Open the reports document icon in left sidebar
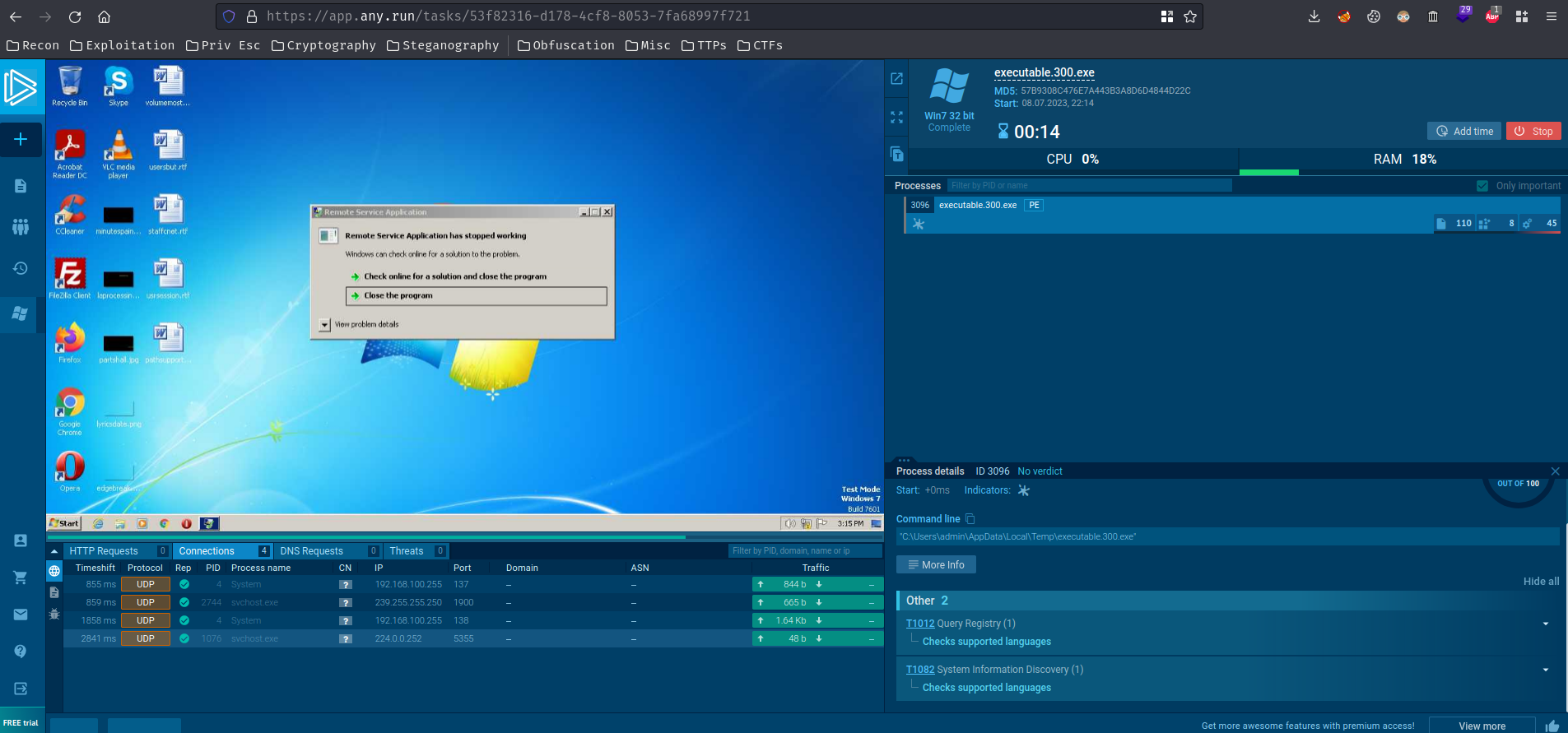 coord(21,186)
